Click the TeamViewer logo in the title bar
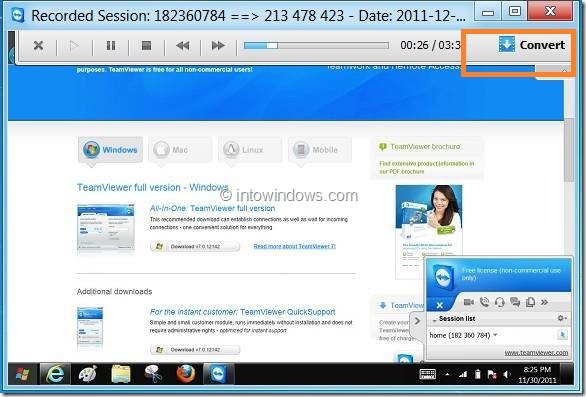Viewport: 586px width, 397px height. pyautogui.click(x=17, y=16)
